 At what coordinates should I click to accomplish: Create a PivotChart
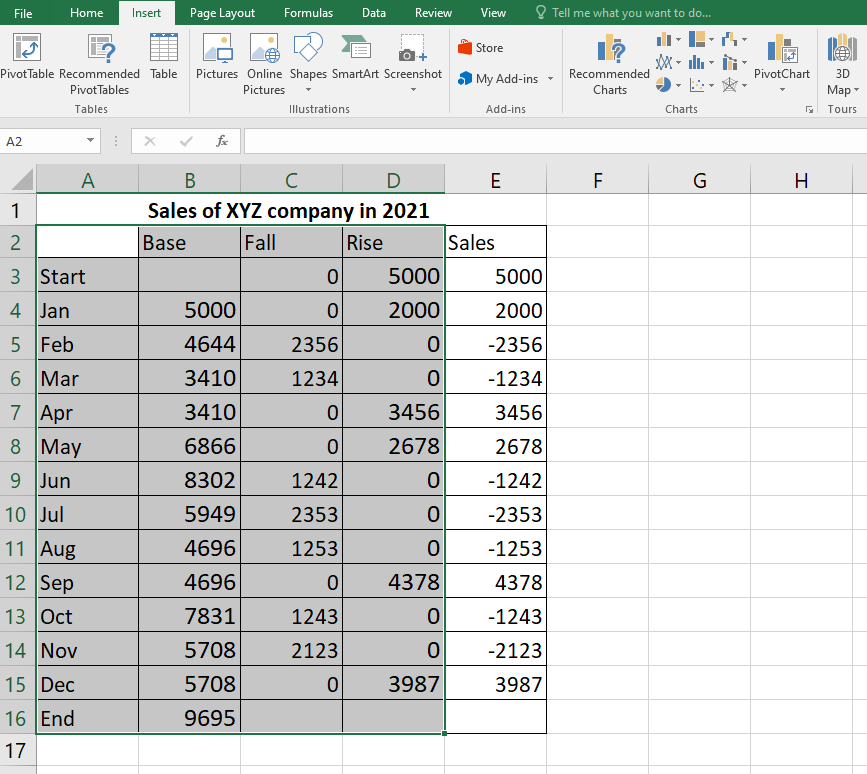point(782,62)
